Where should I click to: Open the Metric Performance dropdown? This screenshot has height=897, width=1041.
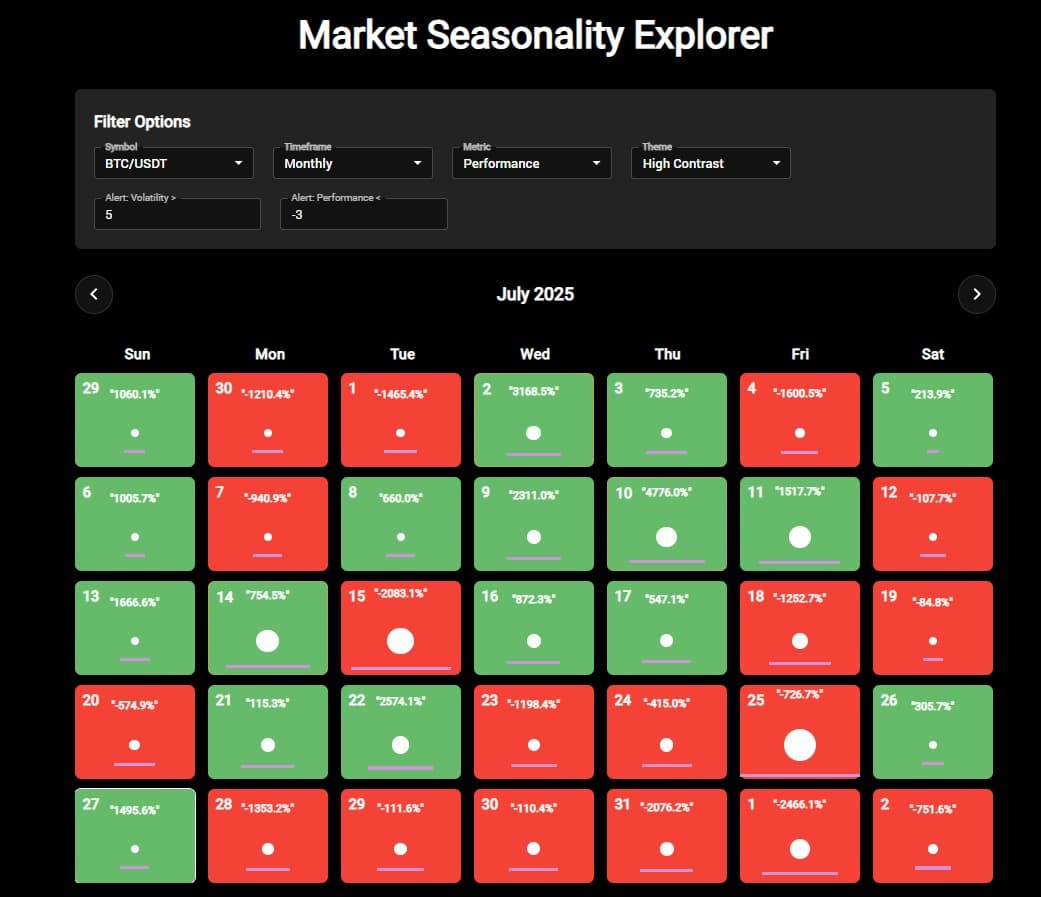[x=532, y=163]
